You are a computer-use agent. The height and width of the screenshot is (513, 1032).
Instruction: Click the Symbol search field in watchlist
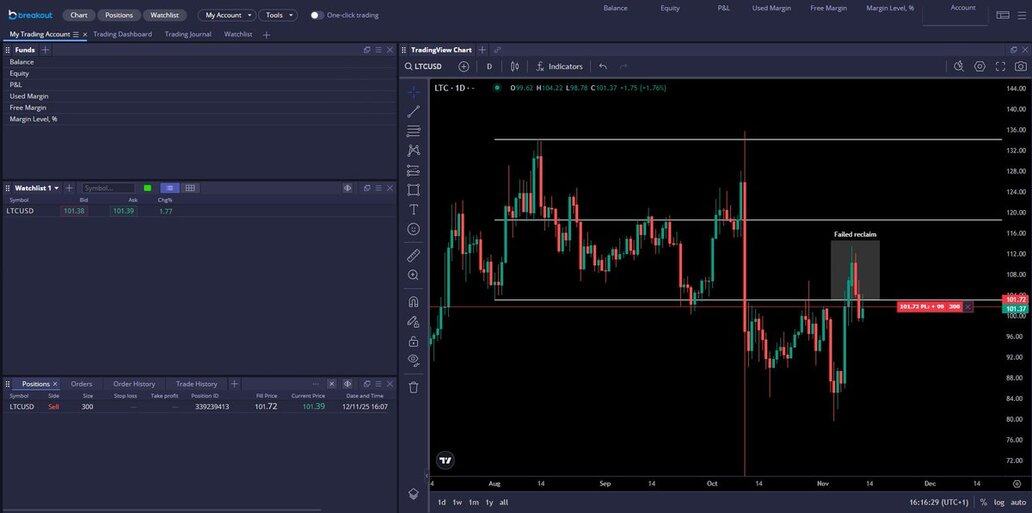[x=108, y=188]
